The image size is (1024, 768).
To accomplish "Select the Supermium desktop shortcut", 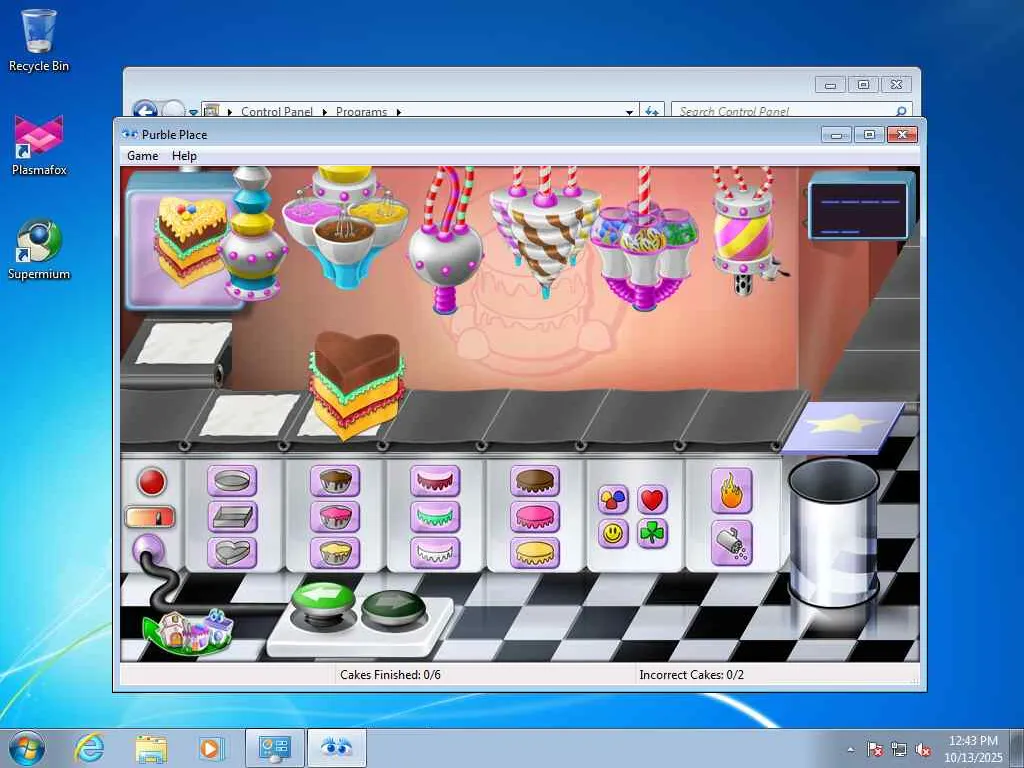I will pos(39,250).
